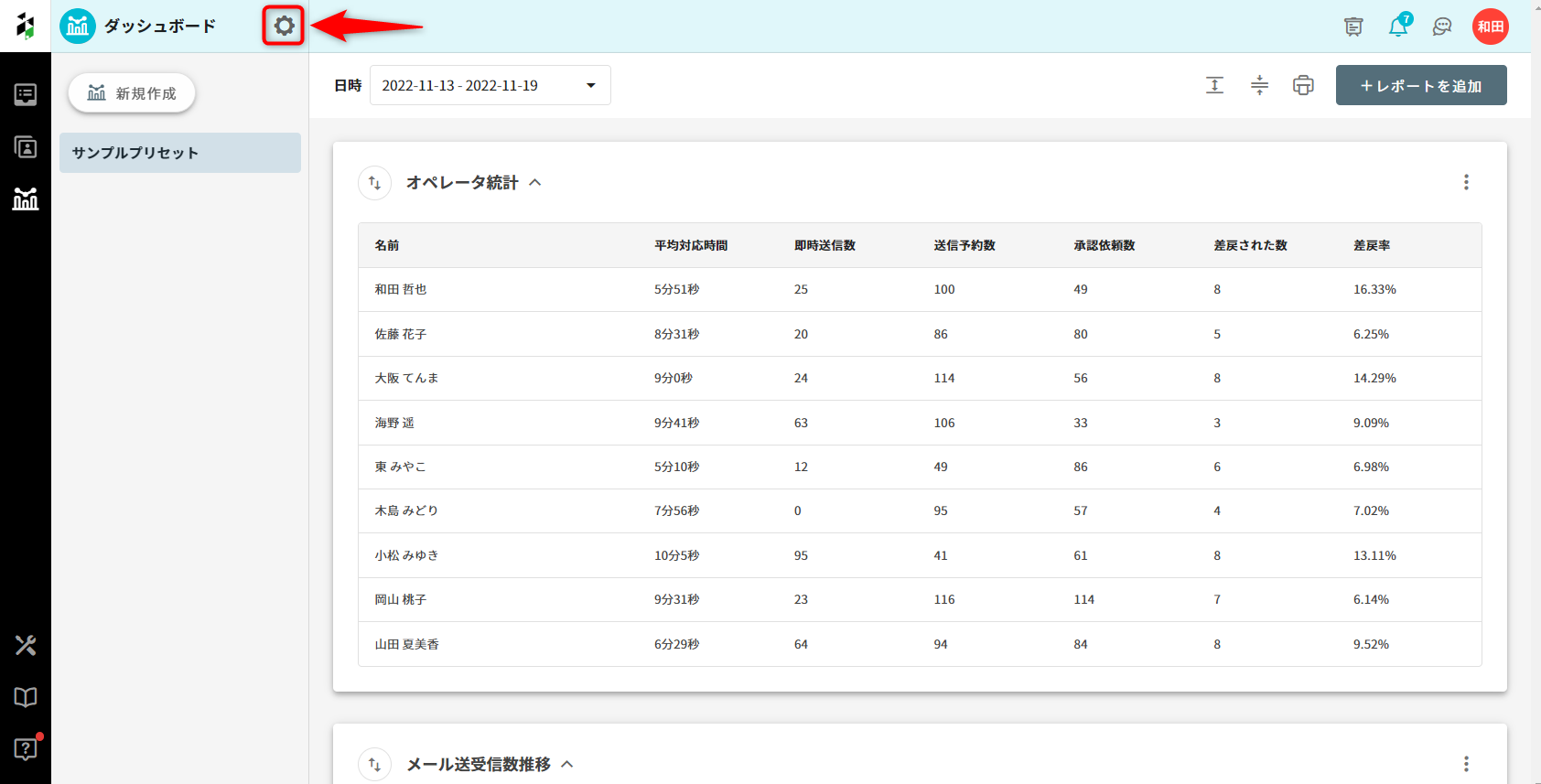Open the chat support icon in header
The height and width of the screenshot is (784, 1541).
tap(1442, 27)
